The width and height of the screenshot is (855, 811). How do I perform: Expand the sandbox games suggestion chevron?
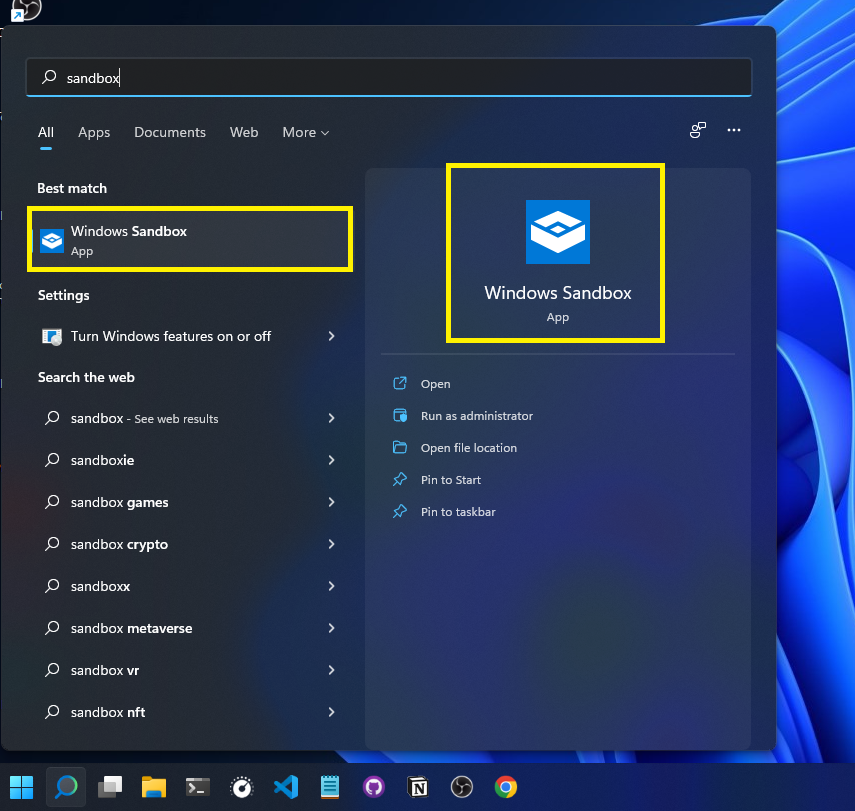click(331, 502)
